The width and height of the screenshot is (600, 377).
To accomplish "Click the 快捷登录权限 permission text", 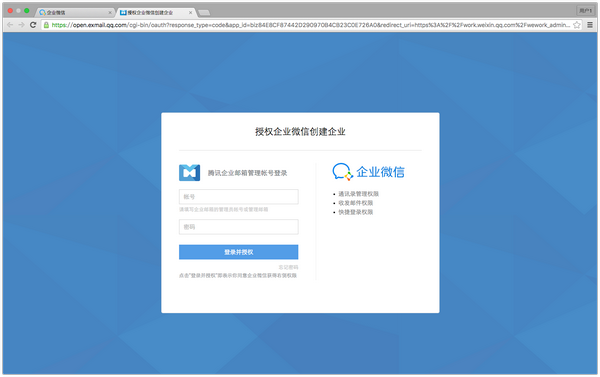I will 355,212.
